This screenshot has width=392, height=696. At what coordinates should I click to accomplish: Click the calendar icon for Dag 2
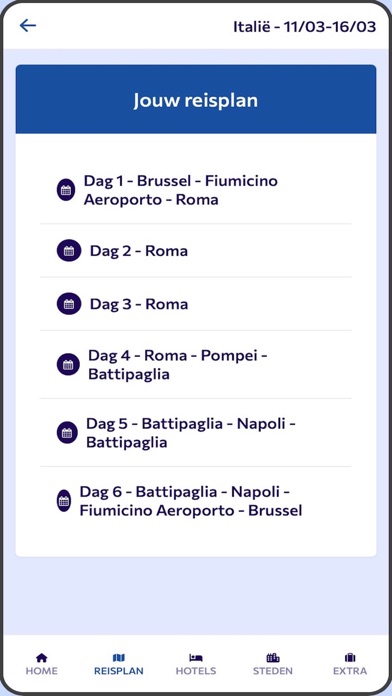(x=69, y=251)
